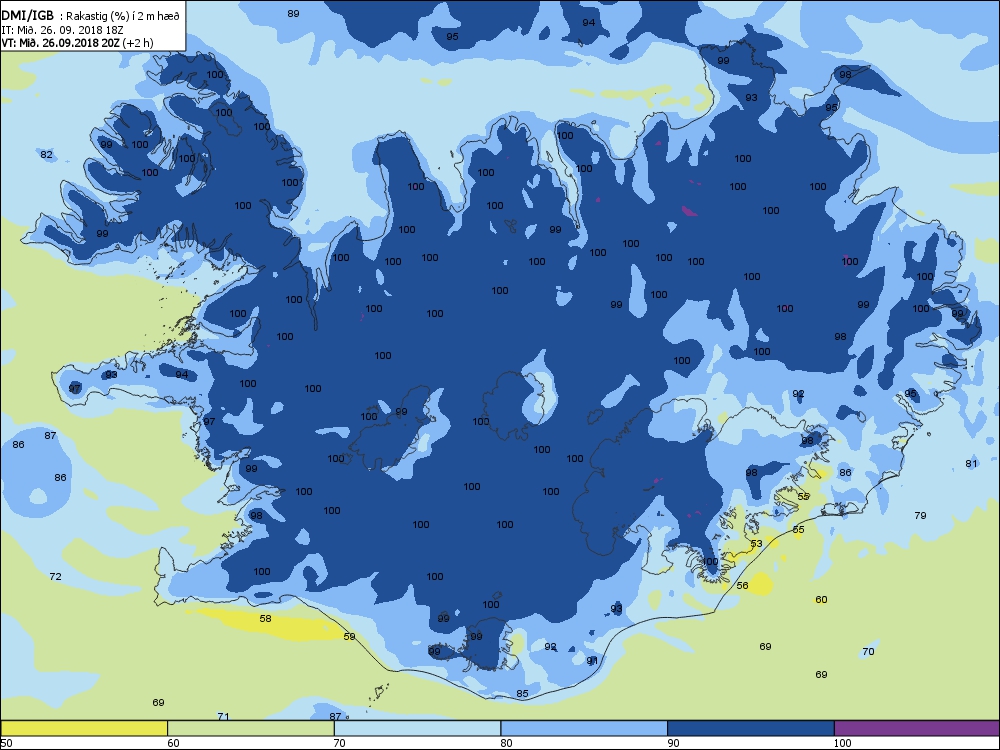Click the "DMI/IGB : Rakastig (%) í 2 m hæð" title
Viewport: 1000px width, 750px height.
91,16
